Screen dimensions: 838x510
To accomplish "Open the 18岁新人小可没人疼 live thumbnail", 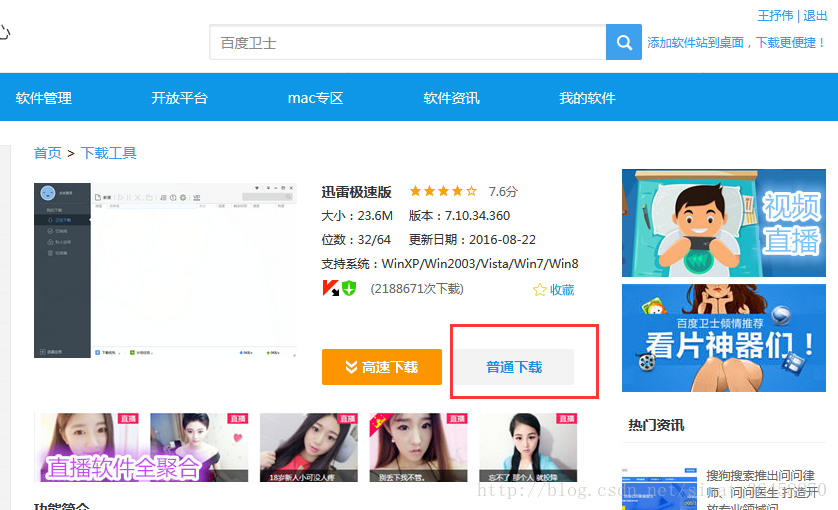I will click(x=309, y=447).
